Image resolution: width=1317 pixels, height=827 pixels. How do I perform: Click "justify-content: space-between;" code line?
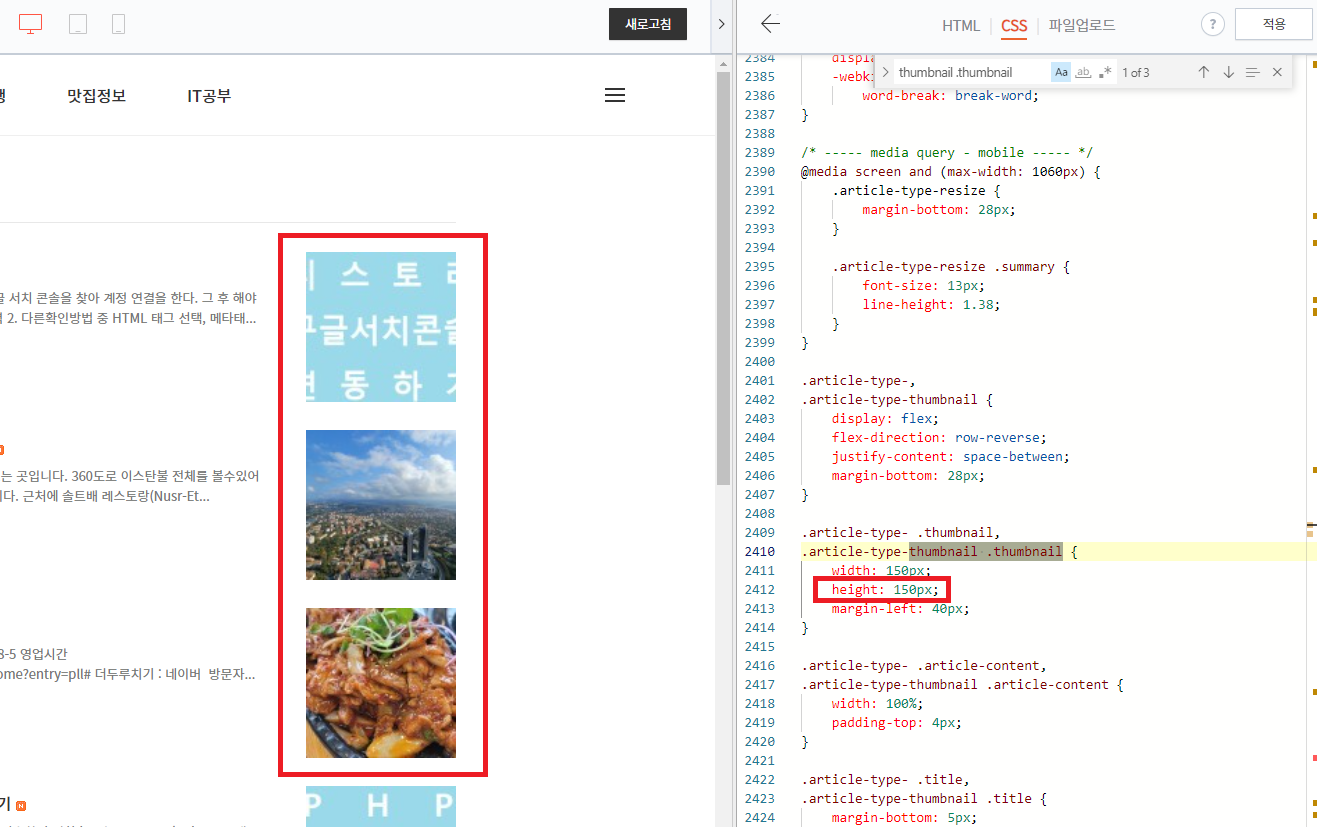(951, 456)
